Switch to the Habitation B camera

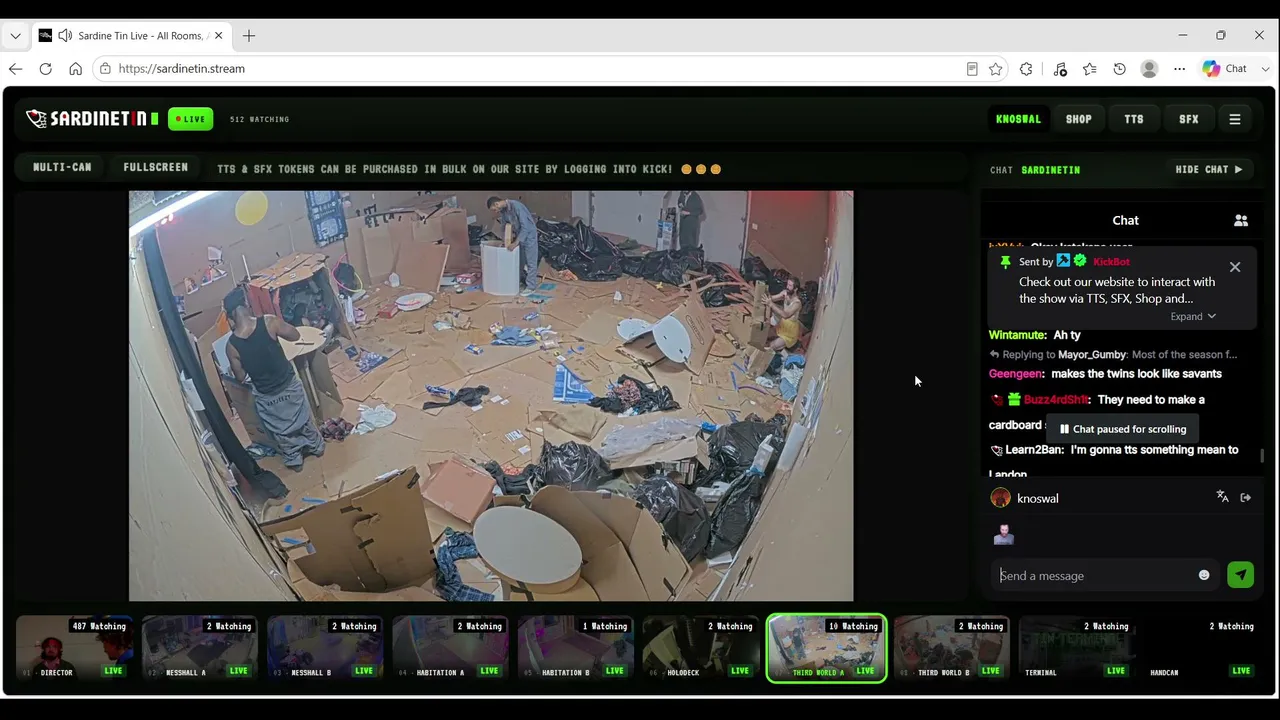[x=575, y=649]
